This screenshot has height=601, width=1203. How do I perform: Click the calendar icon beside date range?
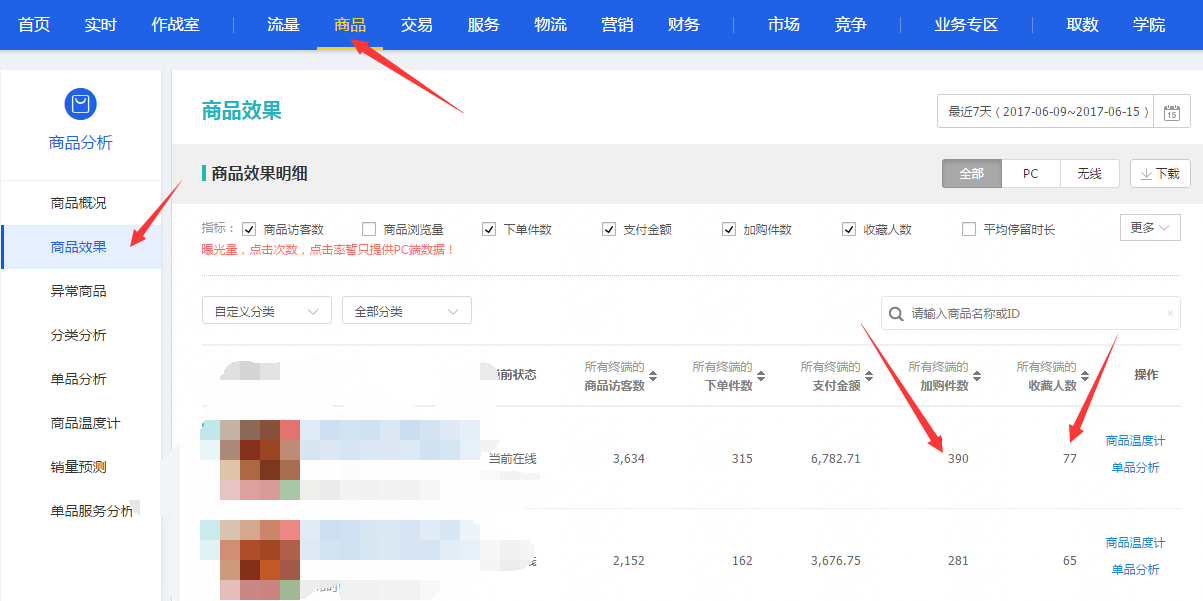click(x=1171, y=112)
